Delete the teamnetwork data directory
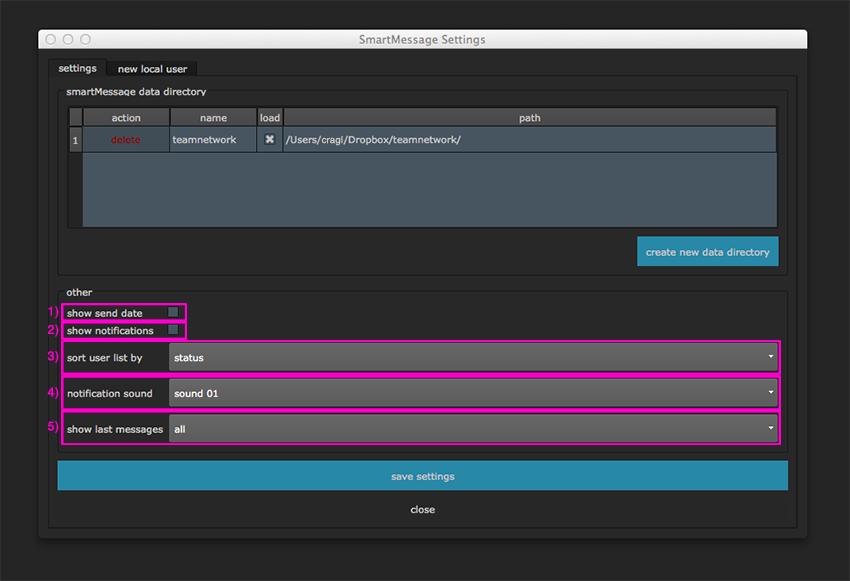 [126, 140]
